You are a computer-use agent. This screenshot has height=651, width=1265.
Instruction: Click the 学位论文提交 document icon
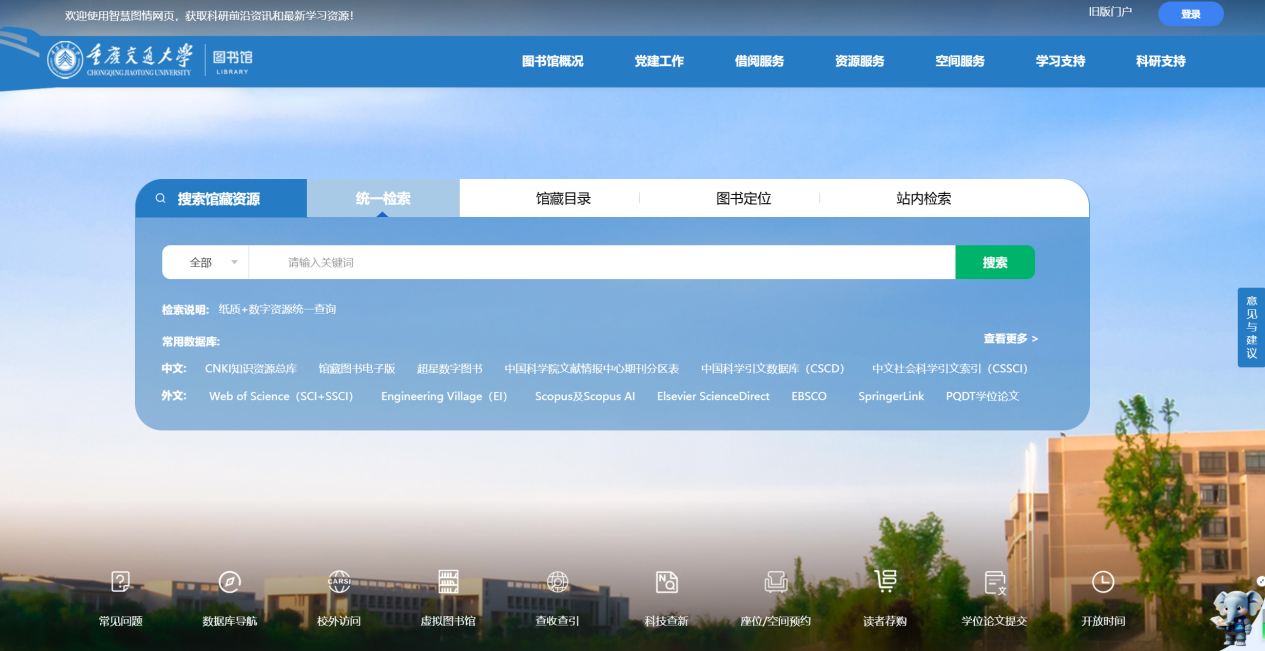[994, 582]
